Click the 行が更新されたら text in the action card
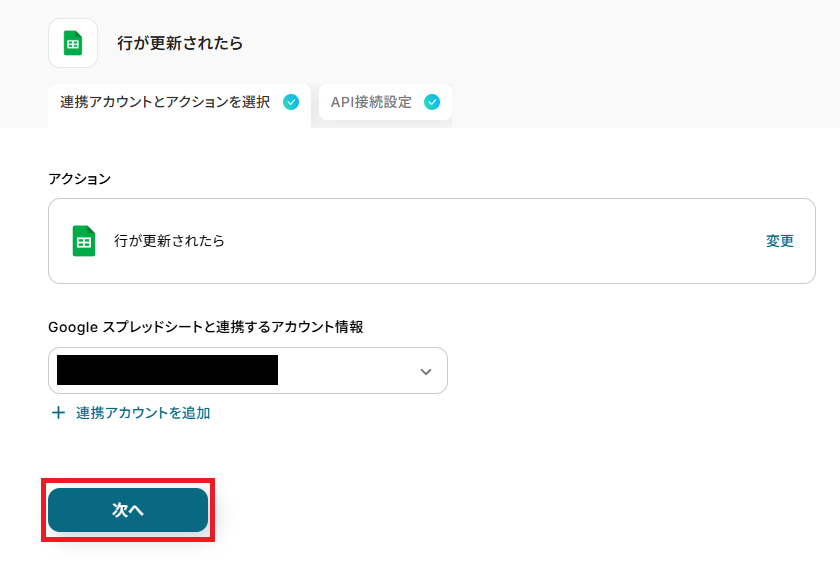Screen dimensions: 840x575 [169, 241]
